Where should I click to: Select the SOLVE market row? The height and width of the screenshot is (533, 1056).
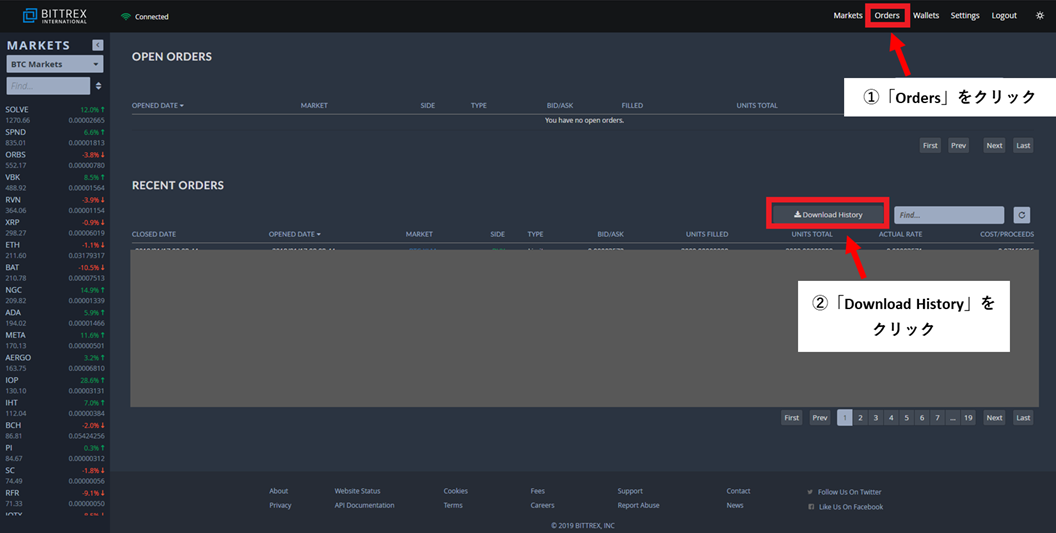coord(55,115)
